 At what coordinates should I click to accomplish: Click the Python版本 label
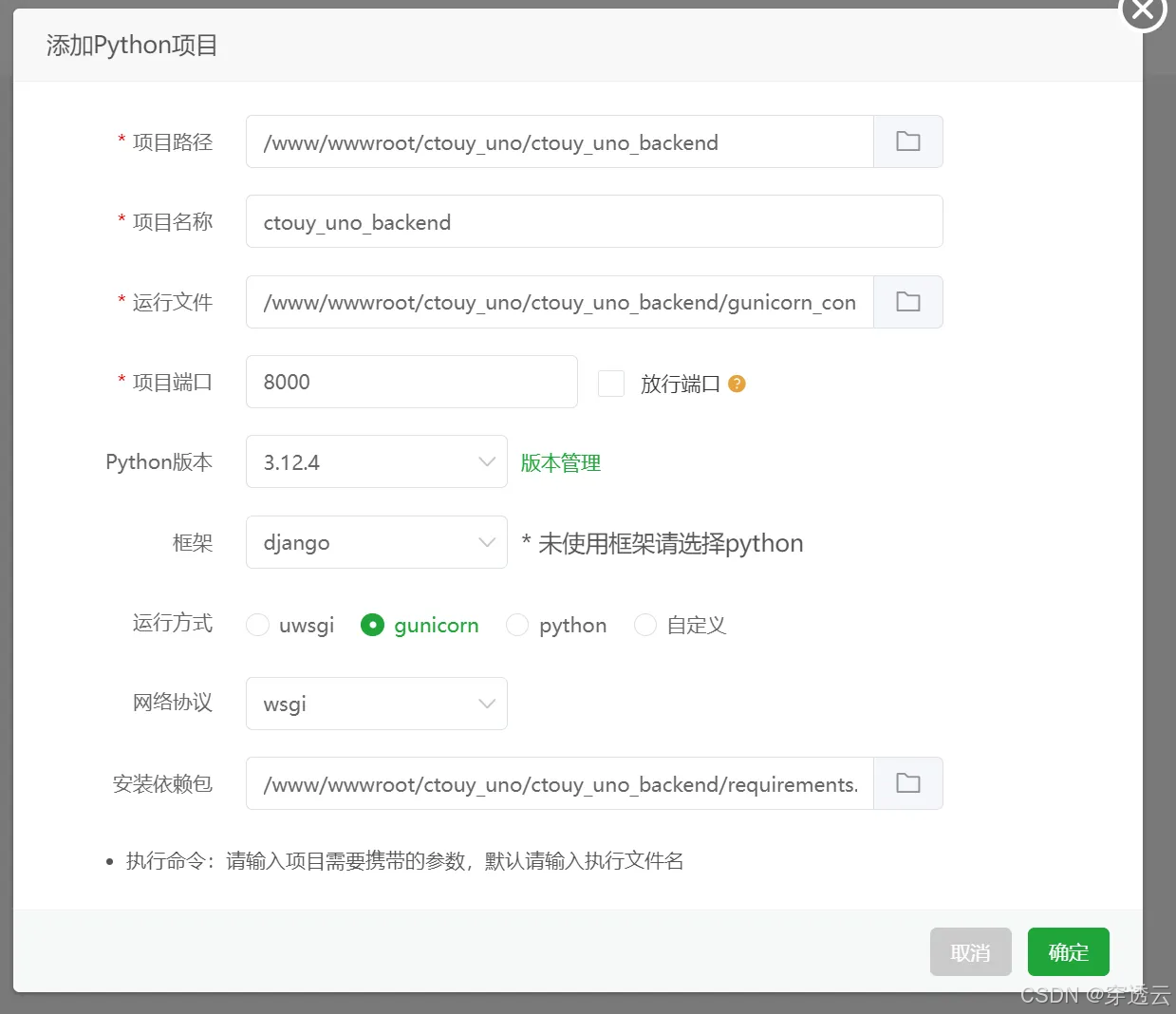[159, 462]
